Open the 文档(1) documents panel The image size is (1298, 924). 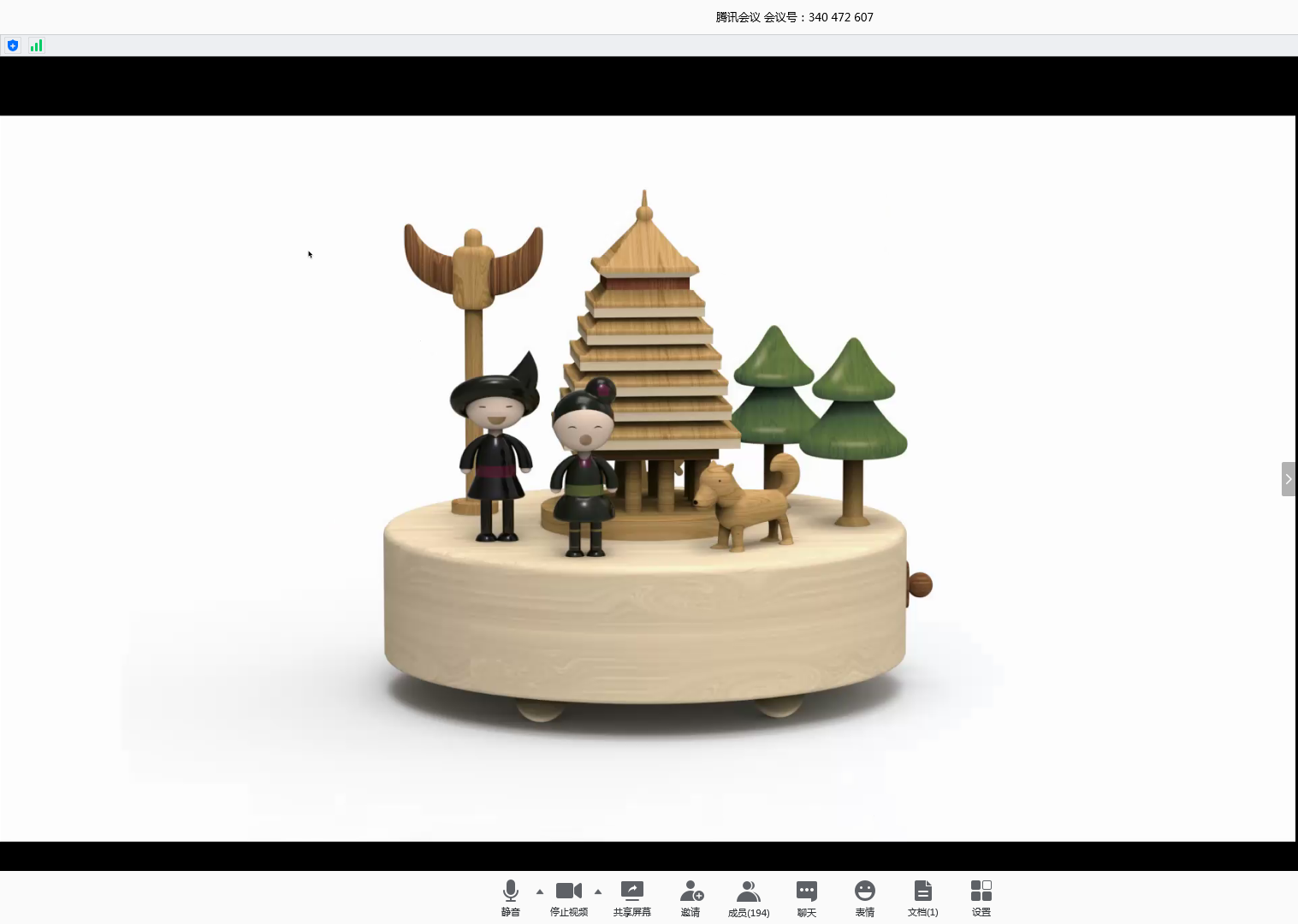[x=922, y=897]
